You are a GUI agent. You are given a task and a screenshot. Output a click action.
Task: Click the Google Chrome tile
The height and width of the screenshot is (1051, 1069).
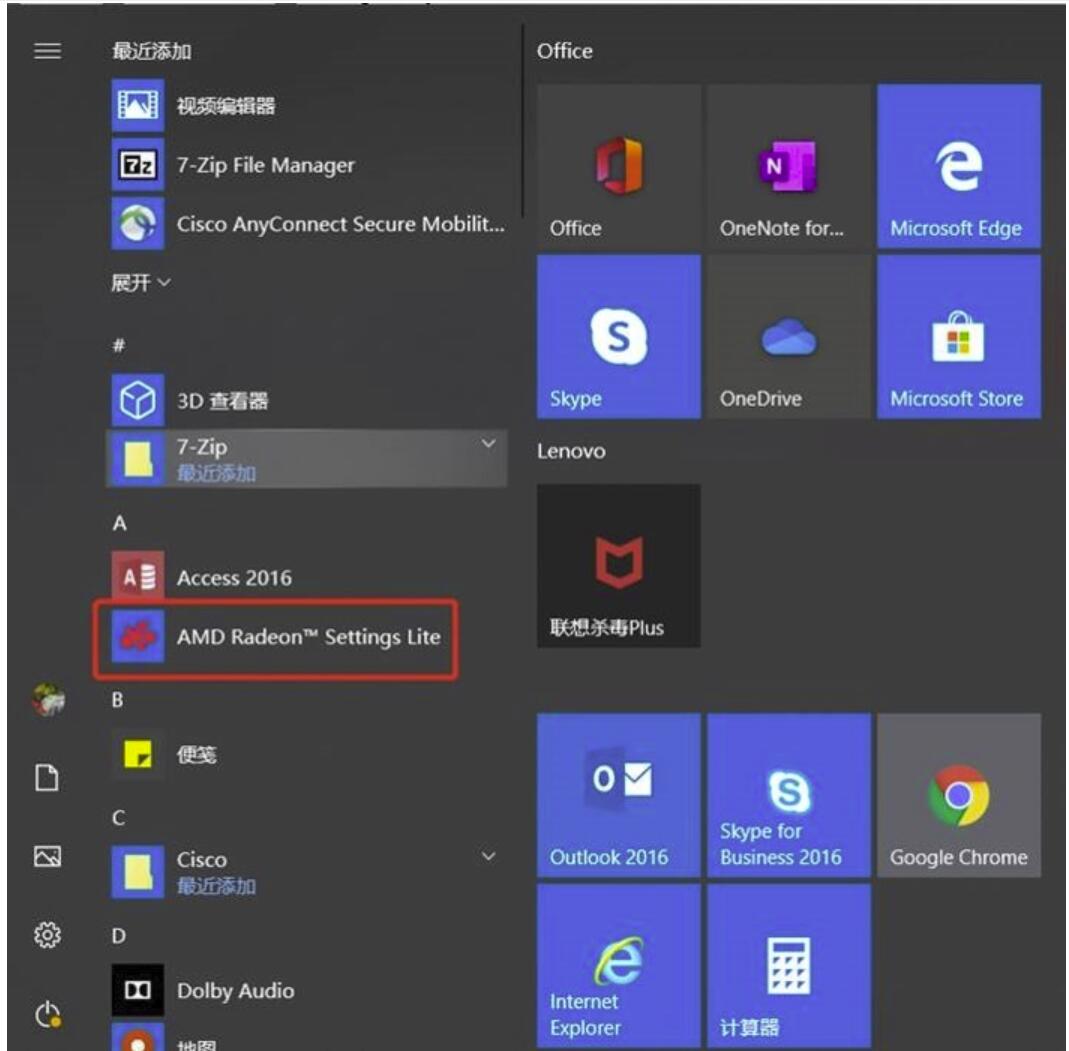(958, 796)
